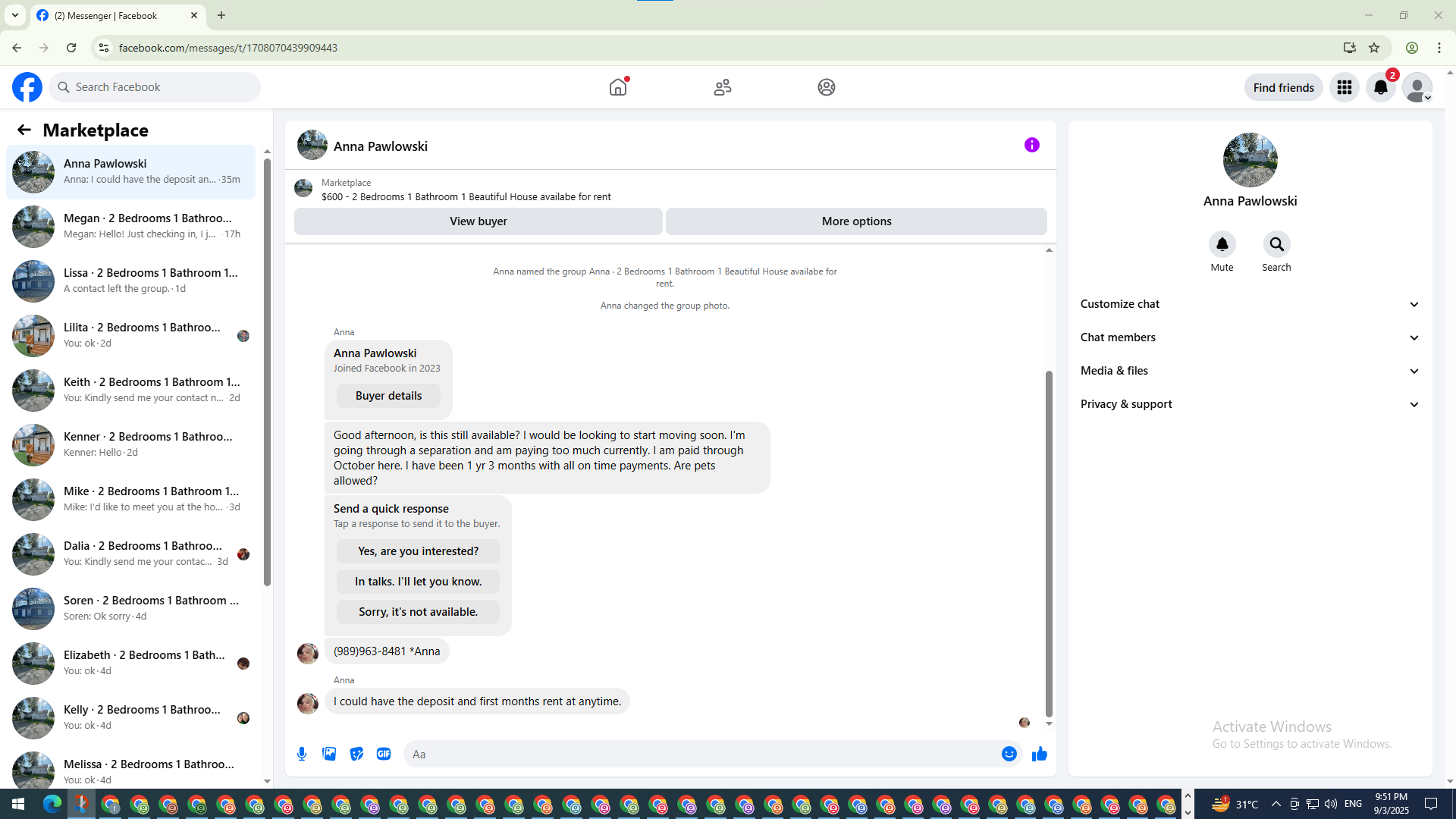The image size is (1456, 819).
Task: Click Anna Pawlowski's large profile thumbnail
Action: point(1250,160)
